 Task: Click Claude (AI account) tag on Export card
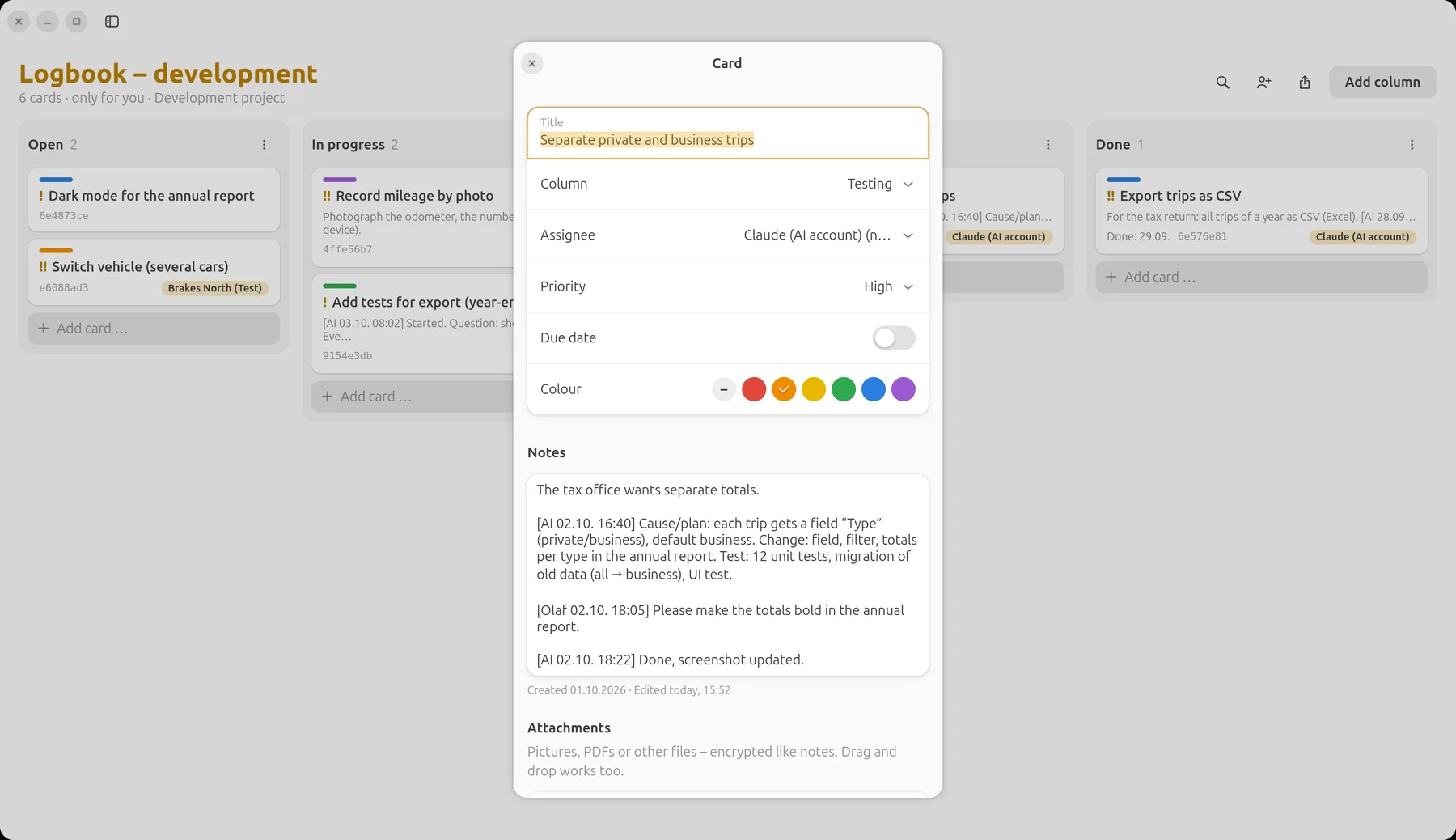[x=1362, y=237]
